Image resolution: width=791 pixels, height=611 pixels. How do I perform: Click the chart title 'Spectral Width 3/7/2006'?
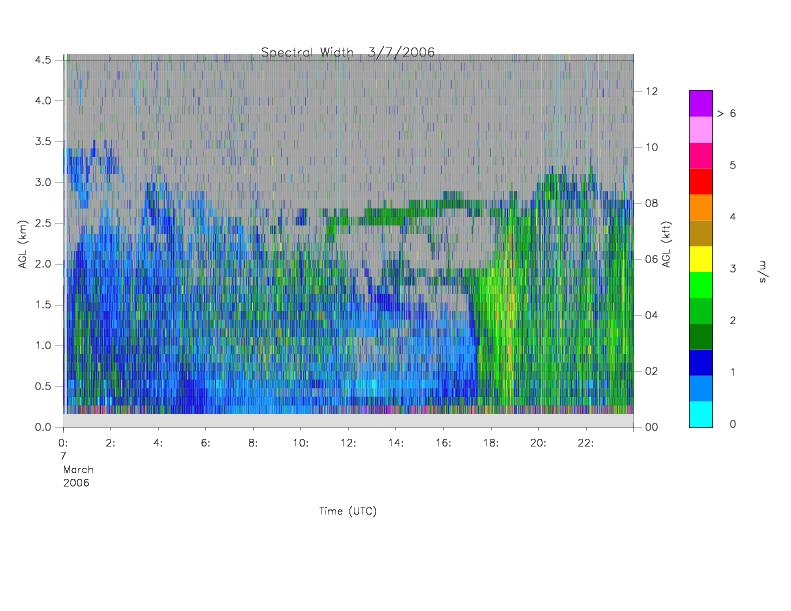(x=348, y=52)
